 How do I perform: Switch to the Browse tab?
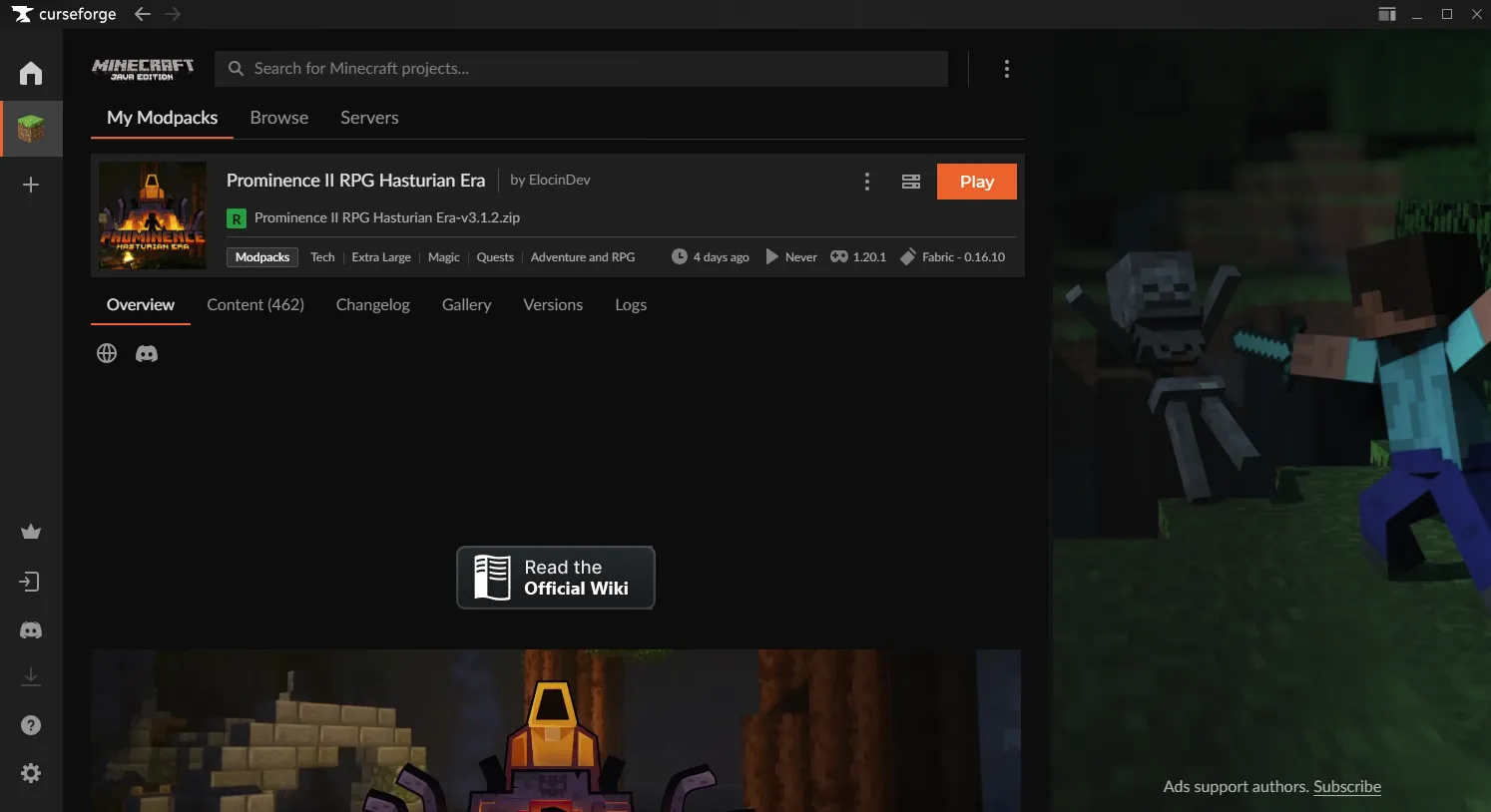278,118
